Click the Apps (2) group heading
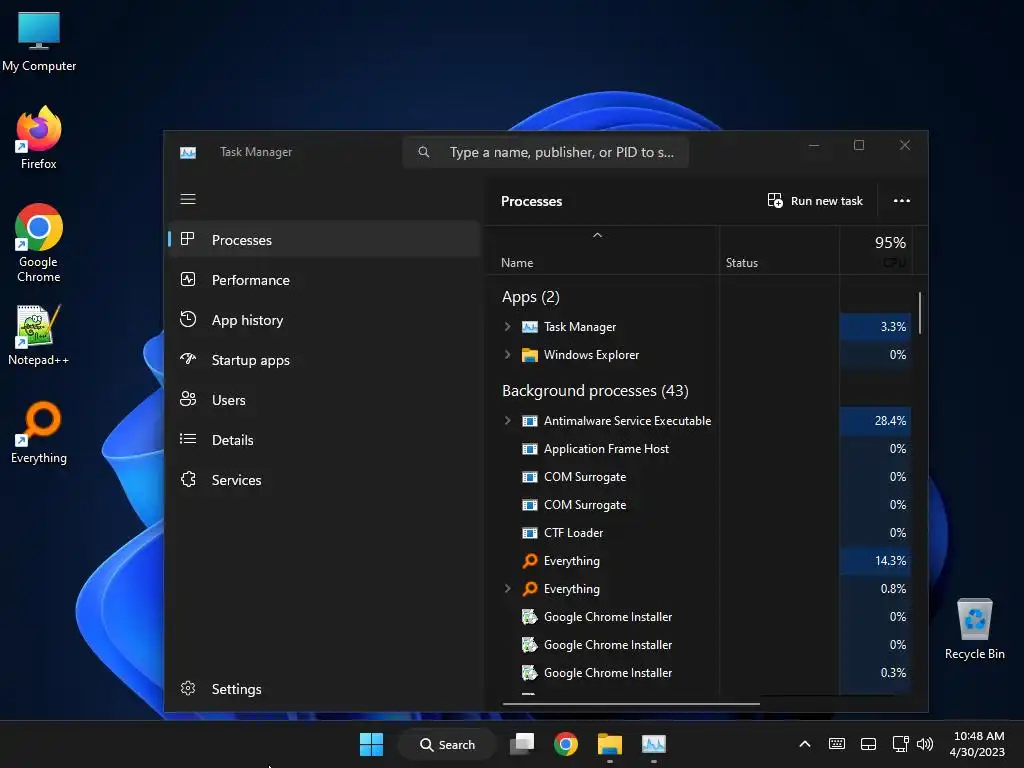 tap(530, 296)
